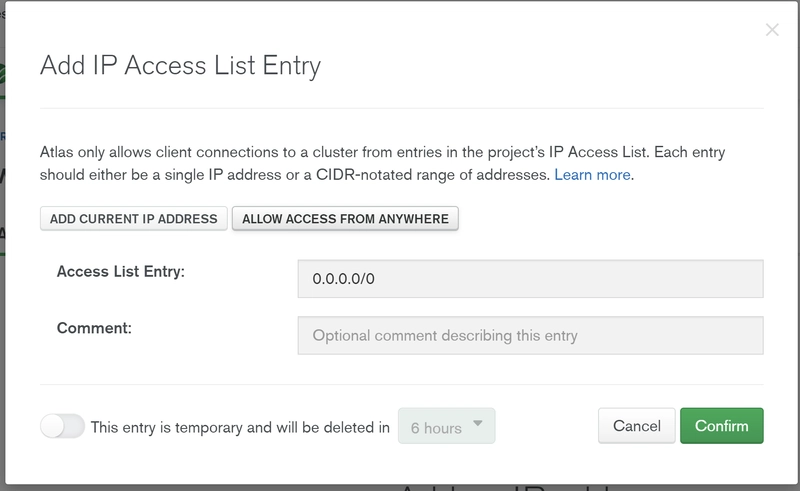The width and height of the screenshot is (800, 491).
Task: Click the "This entry is temporary" label text
Action: click(x=240, y=427)
